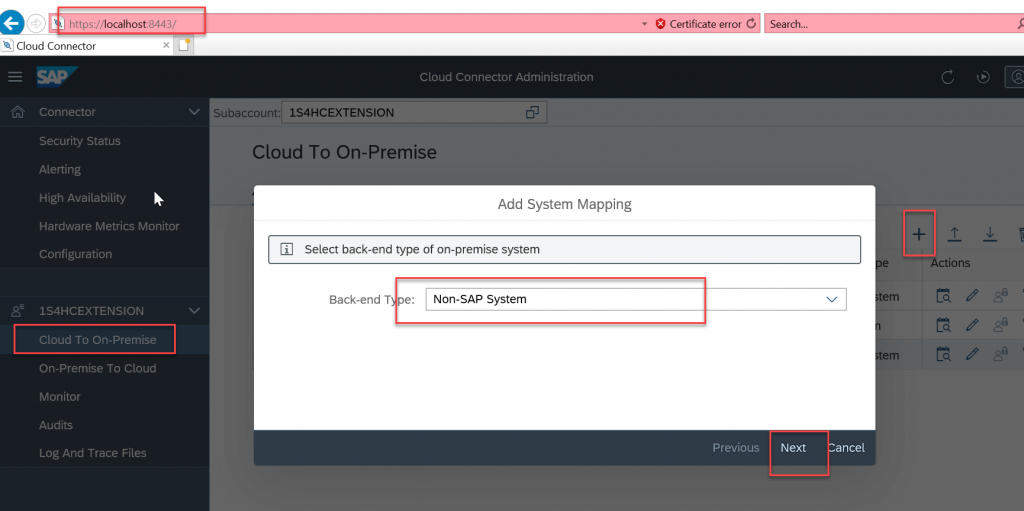This screenshot has height=511, width=1024.
Task: Open a new browser tab
Action: 184,46
